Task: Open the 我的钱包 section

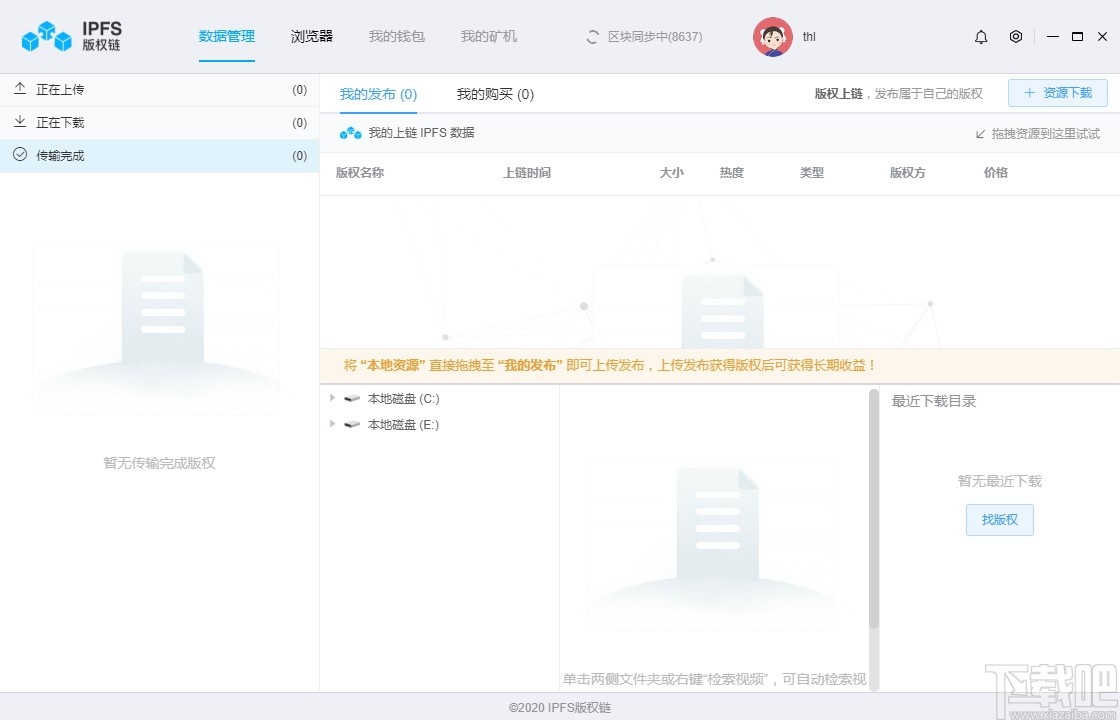Action: [x=398, y=36]
